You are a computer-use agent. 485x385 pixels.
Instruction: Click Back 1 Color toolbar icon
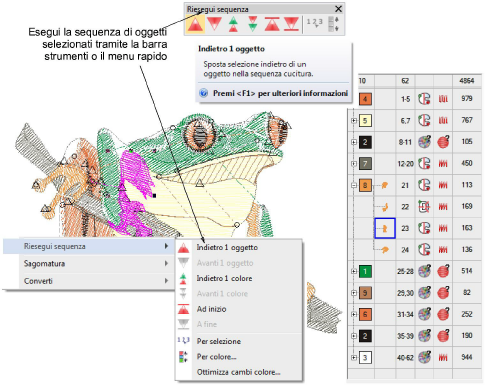pos(233,24)
